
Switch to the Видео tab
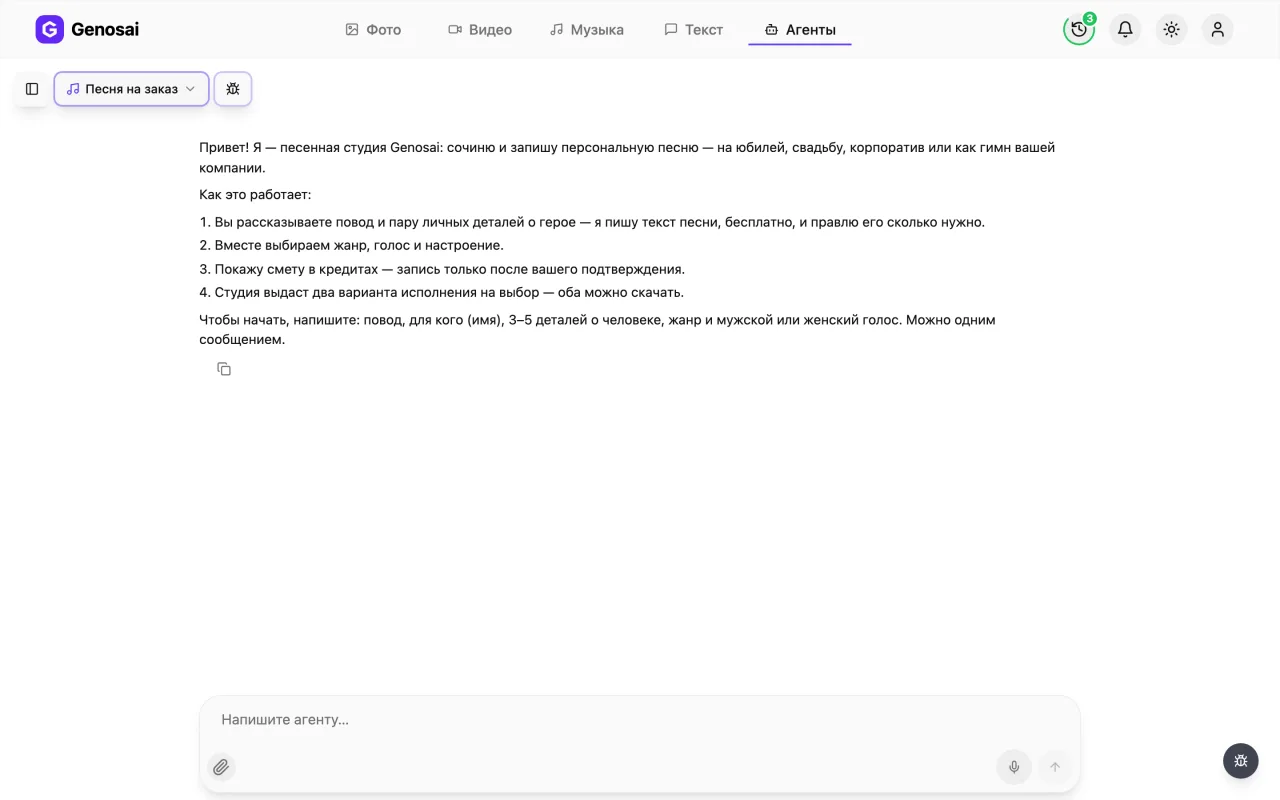coord(480,30)
